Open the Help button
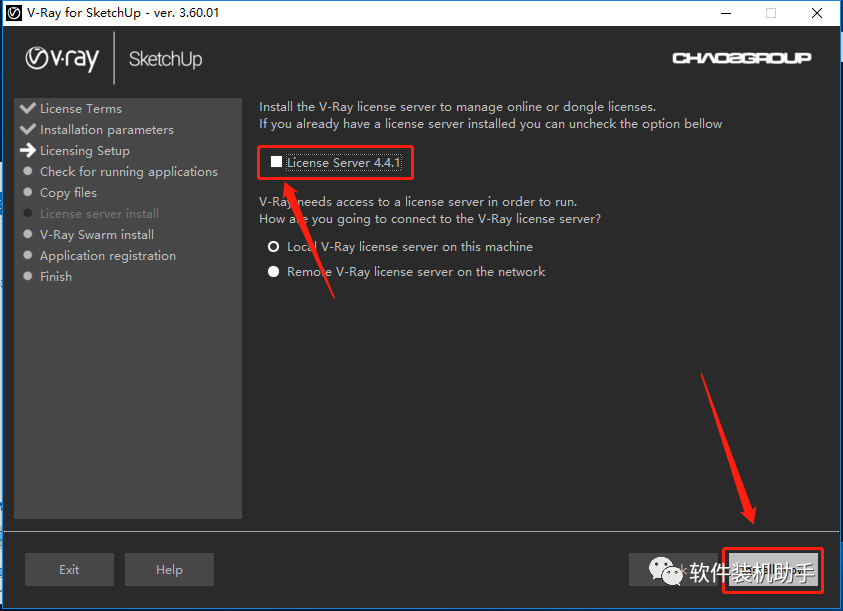Screen dimensions: 843x611 (x=169, y=570)
